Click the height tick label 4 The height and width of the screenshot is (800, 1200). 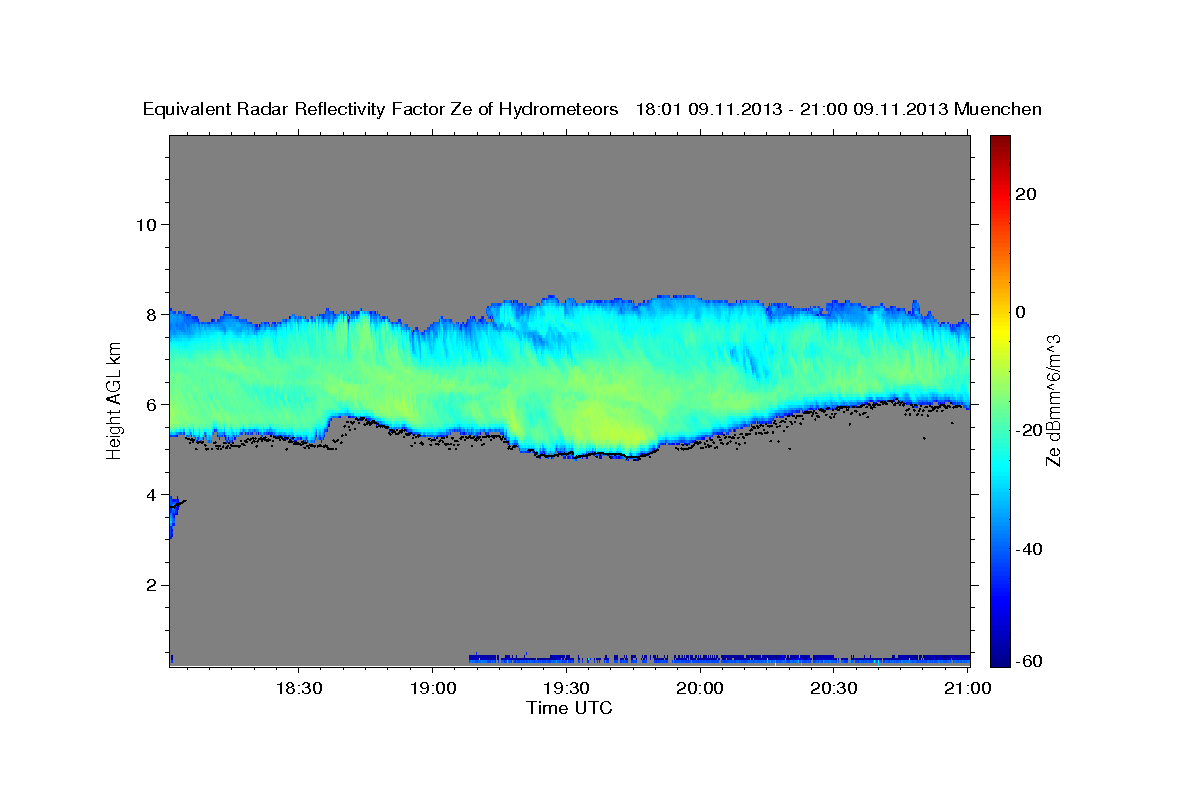(x=152, y=494)
